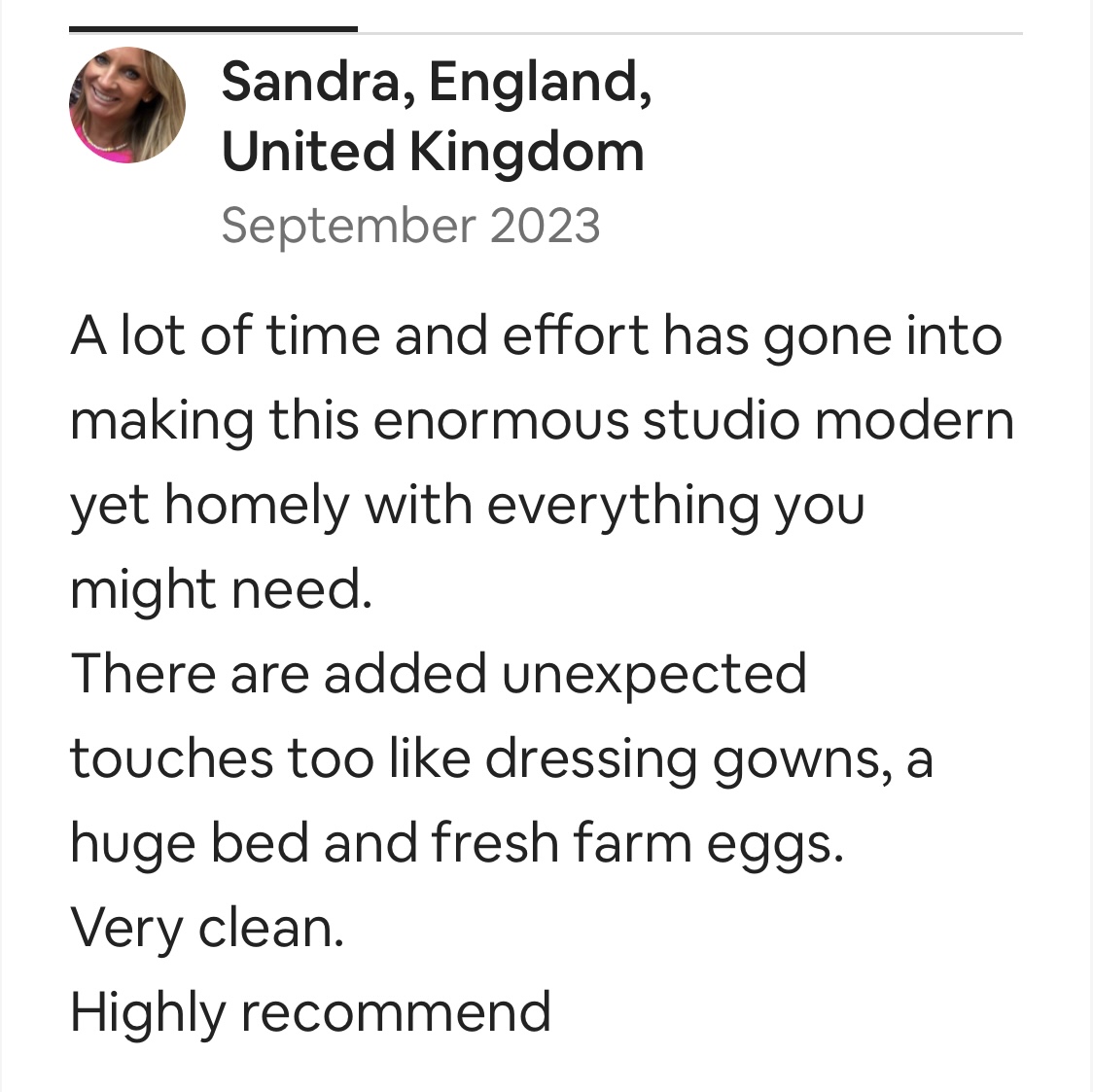Click the word 'Kingdom' in the reviewer location
Screen dimensions: 1093x1092
pyautogui.click(x=526, y=154)
